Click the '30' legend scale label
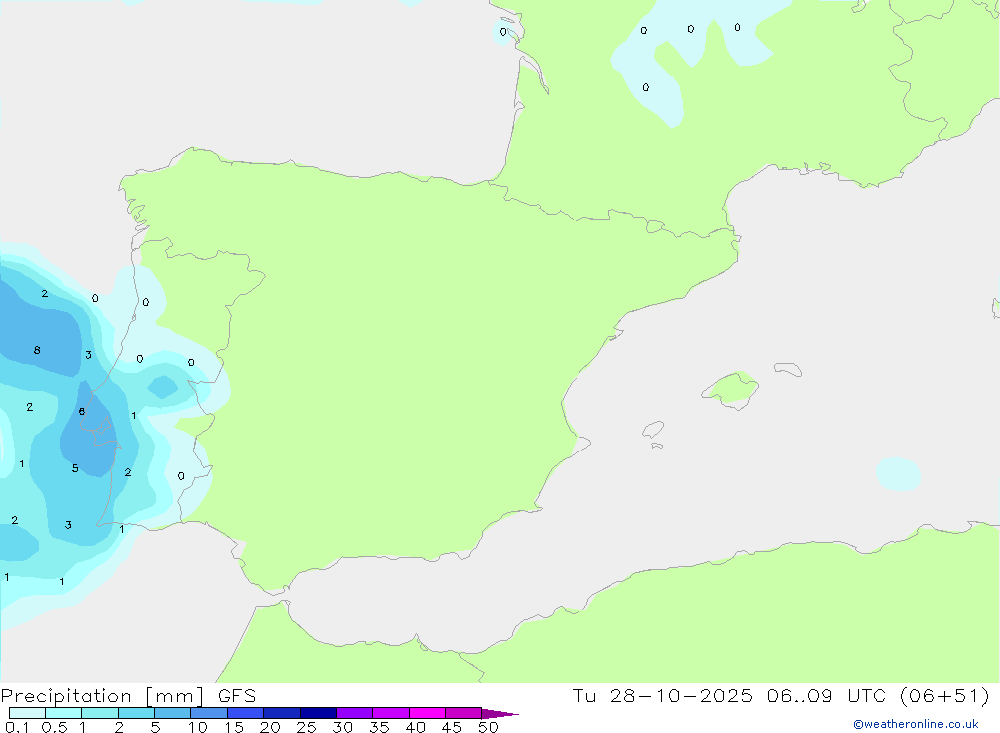This screenshot has width=1000, height=733. 342,727
